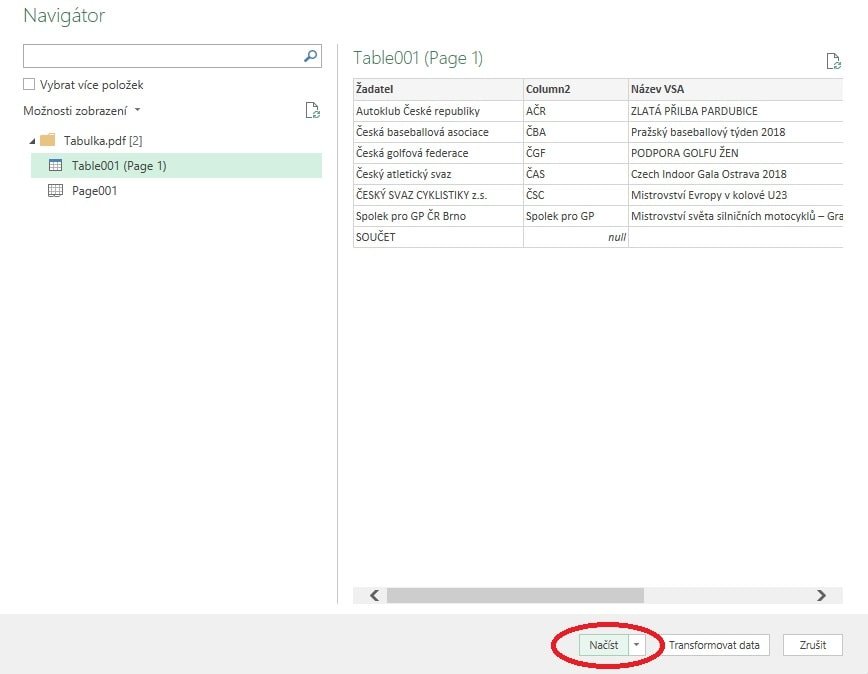The image size is (868, 674).
Task: Click the PODPORA GOLFU ŽEN cell
Action: pos(736,153)
